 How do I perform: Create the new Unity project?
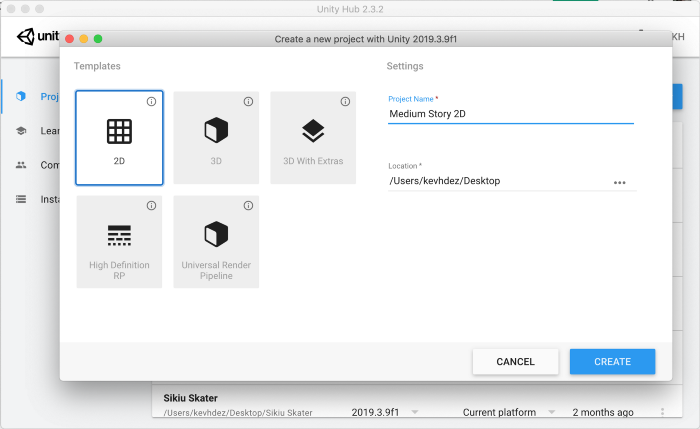pos(612,362)
